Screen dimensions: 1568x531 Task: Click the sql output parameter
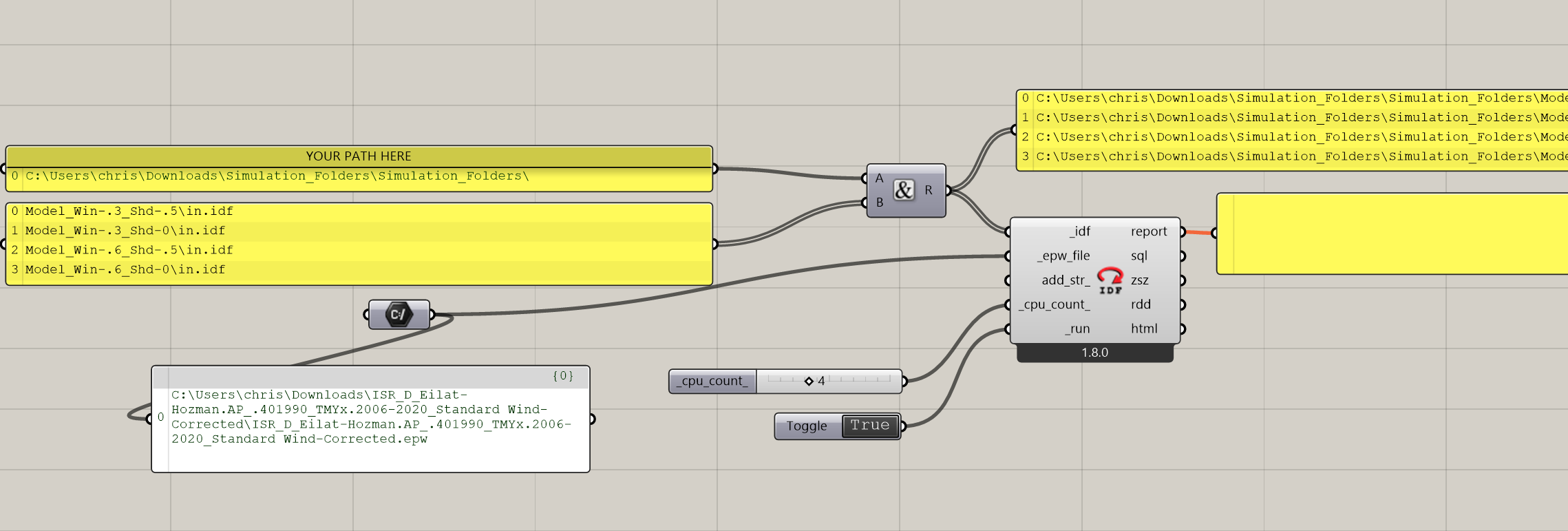(1139, 256)
